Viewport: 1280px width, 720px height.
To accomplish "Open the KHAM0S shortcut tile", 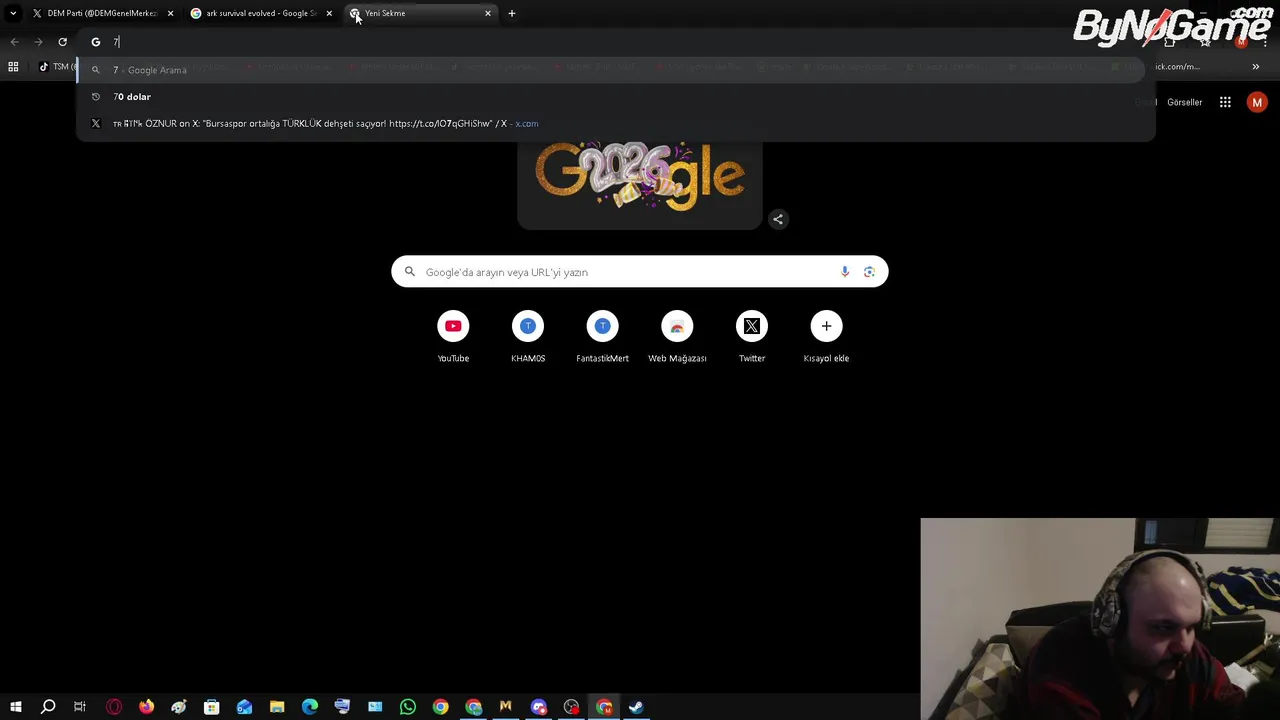I will coord(528,337).
